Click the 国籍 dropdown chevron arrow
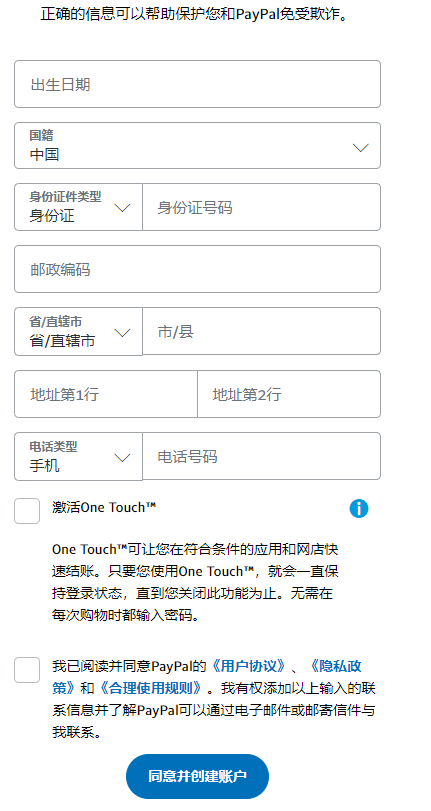This screenshot has height=811, width=431. pyautogui.click(x=360, y=148)
